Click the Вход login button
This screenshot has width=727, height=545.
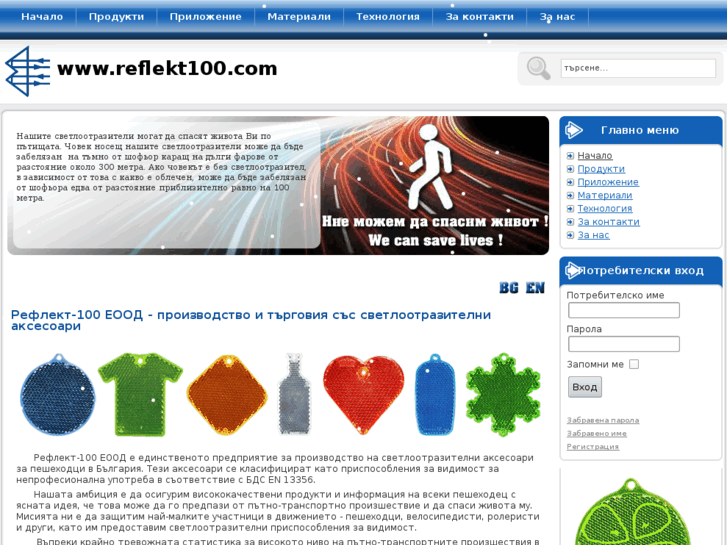point(585,387)
